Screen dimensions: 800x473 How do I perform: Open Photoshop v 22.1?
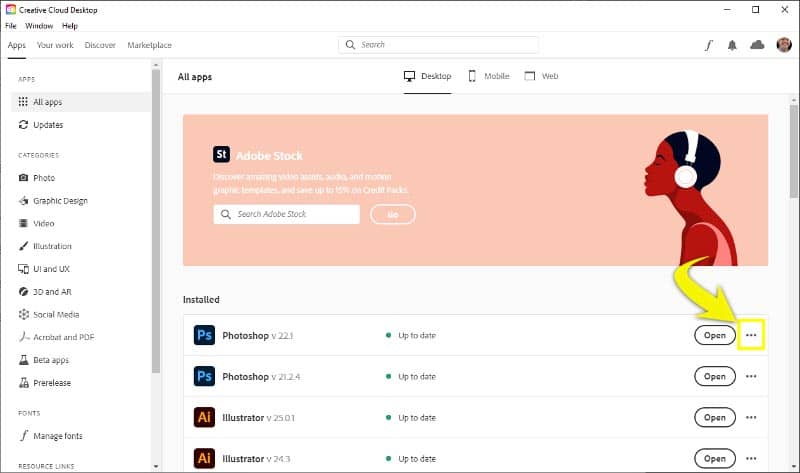point(715,335)
